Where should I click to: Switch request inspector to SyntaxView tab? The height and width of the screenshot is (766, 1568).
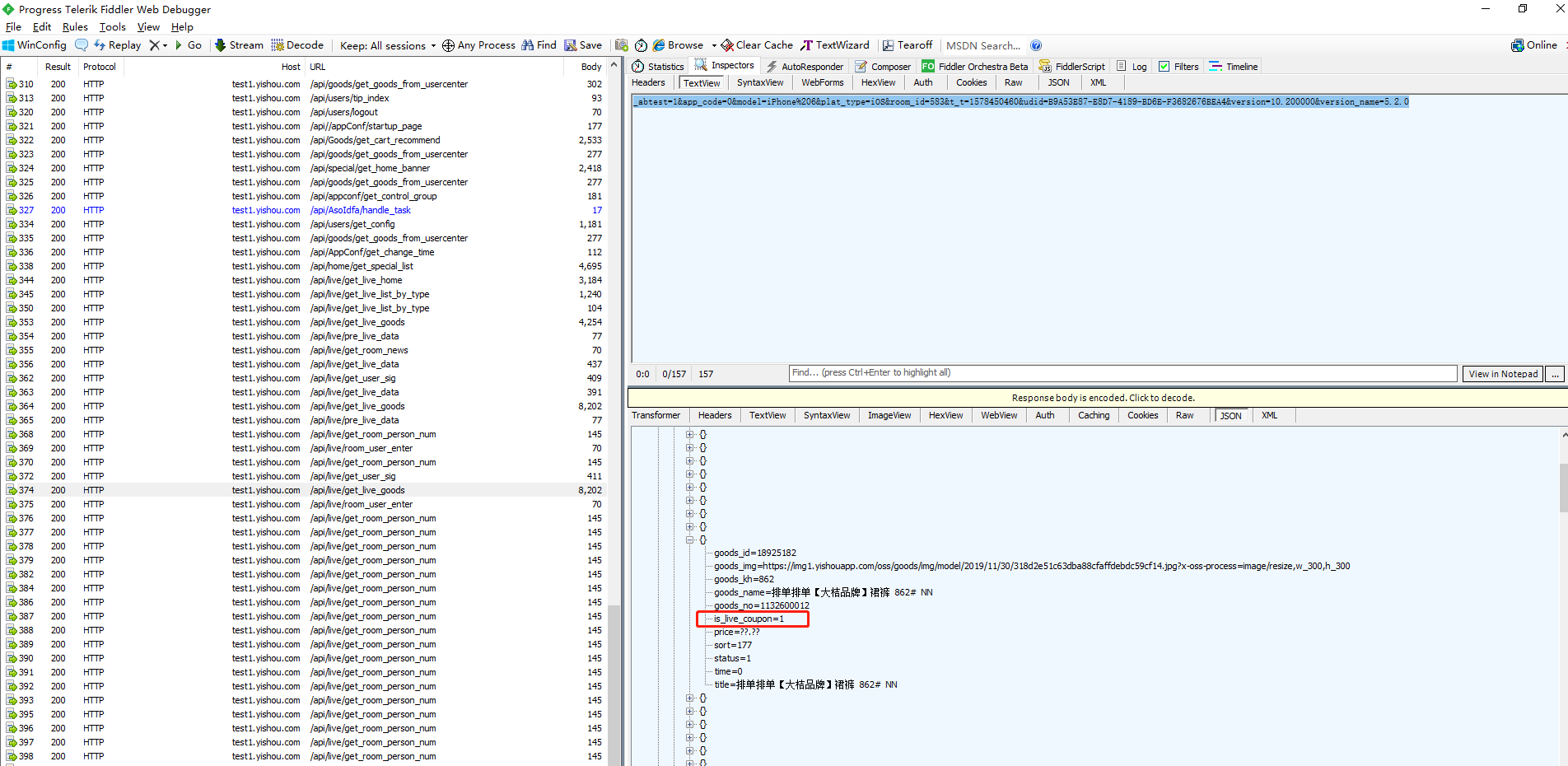pyautogui.click(x=760, y=82)
